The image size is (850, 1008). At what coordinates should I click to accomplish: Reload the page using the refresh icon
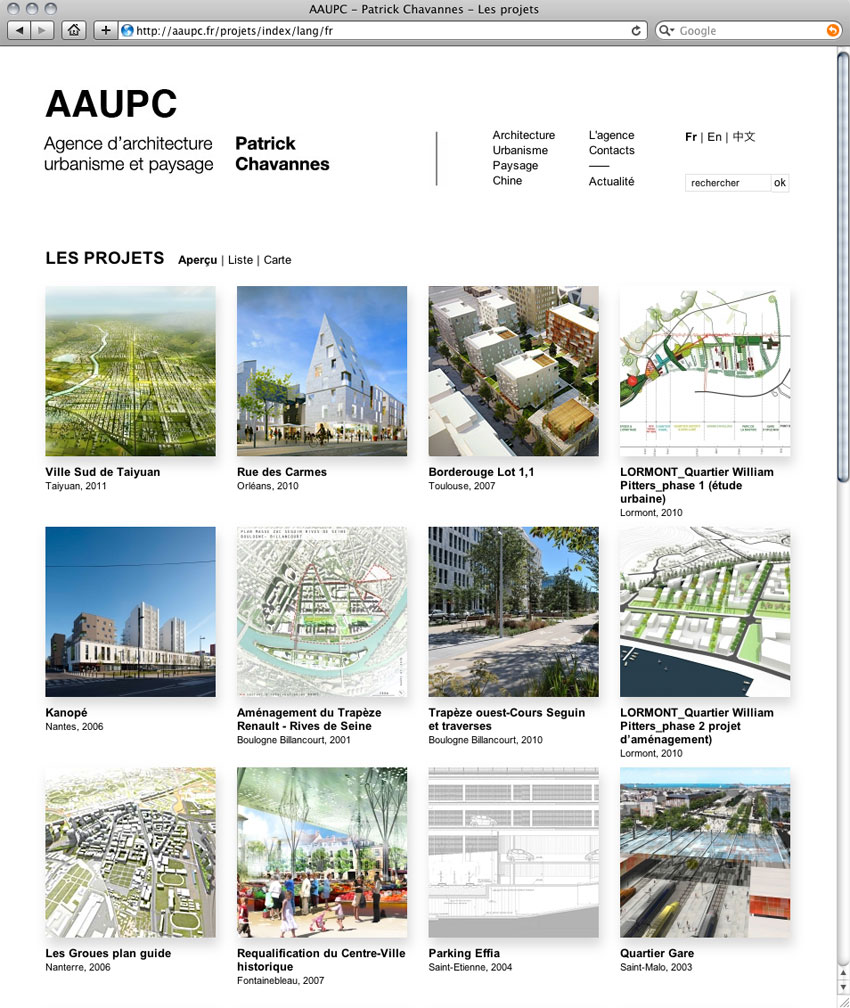coord(636,31)
